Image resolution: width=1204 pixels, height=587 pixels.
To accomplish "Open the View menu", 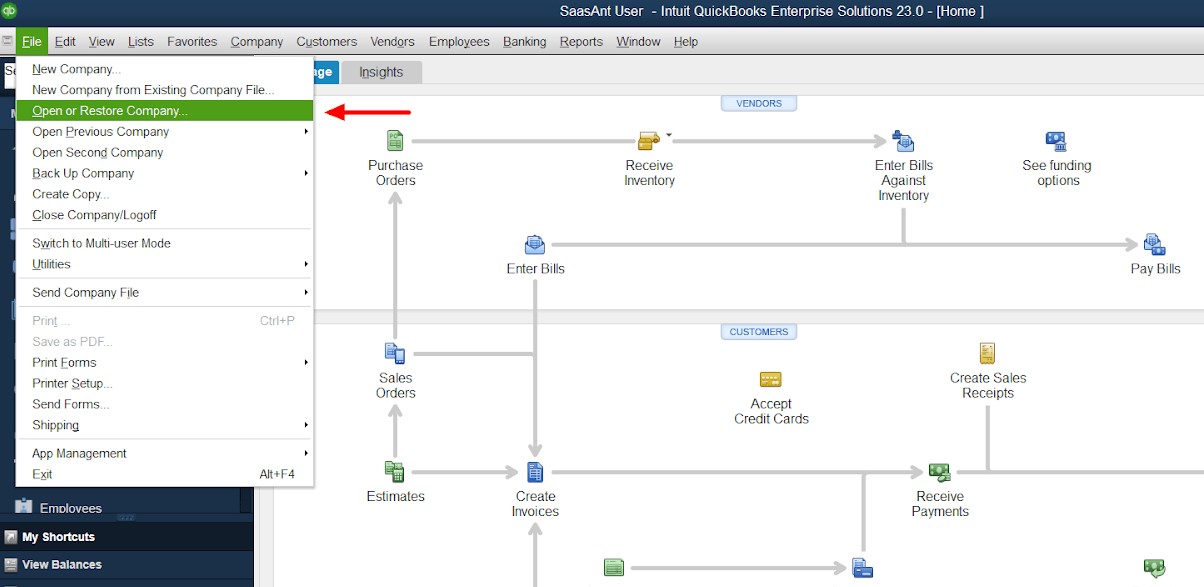I will pos(102,42).
